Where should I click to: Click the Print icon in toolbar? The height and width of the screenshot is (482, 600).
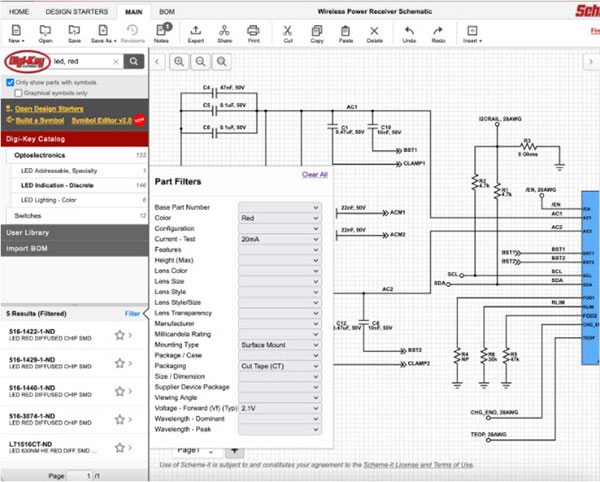point(253,32)
